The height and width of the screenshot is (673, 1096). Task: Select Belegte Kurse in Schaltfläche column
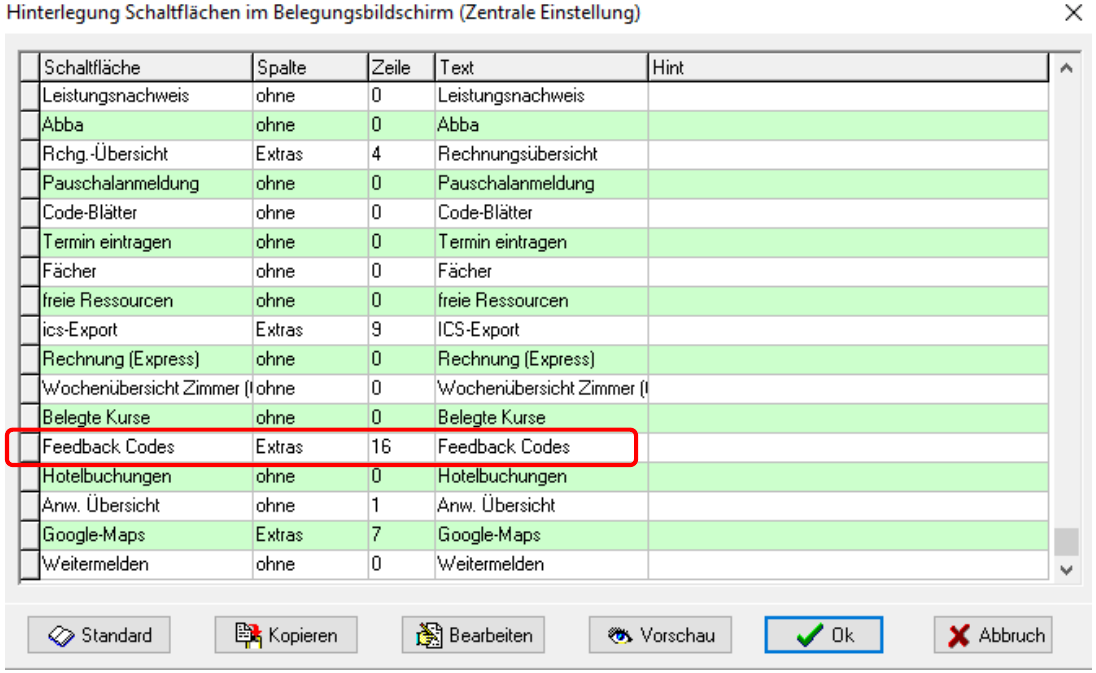[145, 418]
